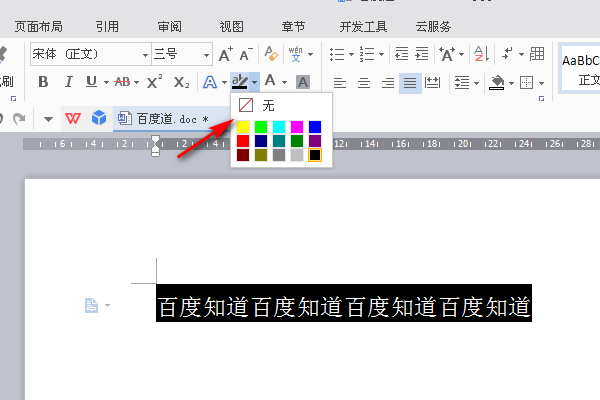Click the Bold formatting icon

[43, 82]
